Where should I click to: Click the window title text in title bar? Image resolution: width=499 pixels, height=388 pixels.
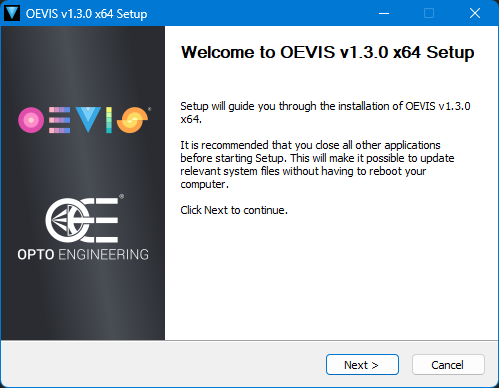click(86, 14)
